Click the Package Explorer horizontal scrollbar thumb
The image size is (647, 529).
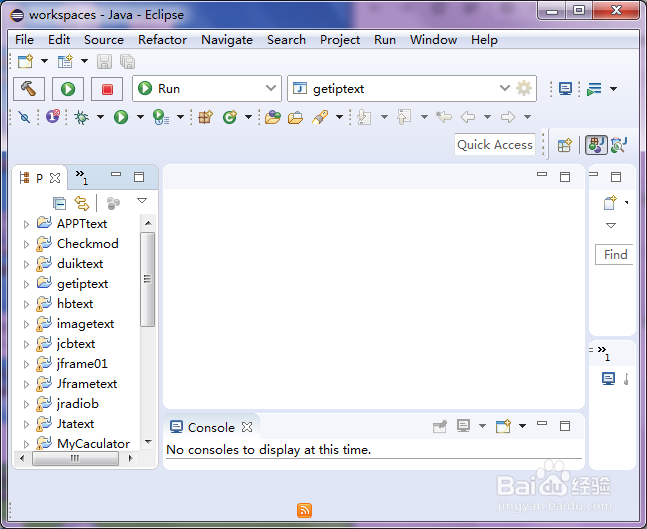pyautogui.click(x=75, y=458)
